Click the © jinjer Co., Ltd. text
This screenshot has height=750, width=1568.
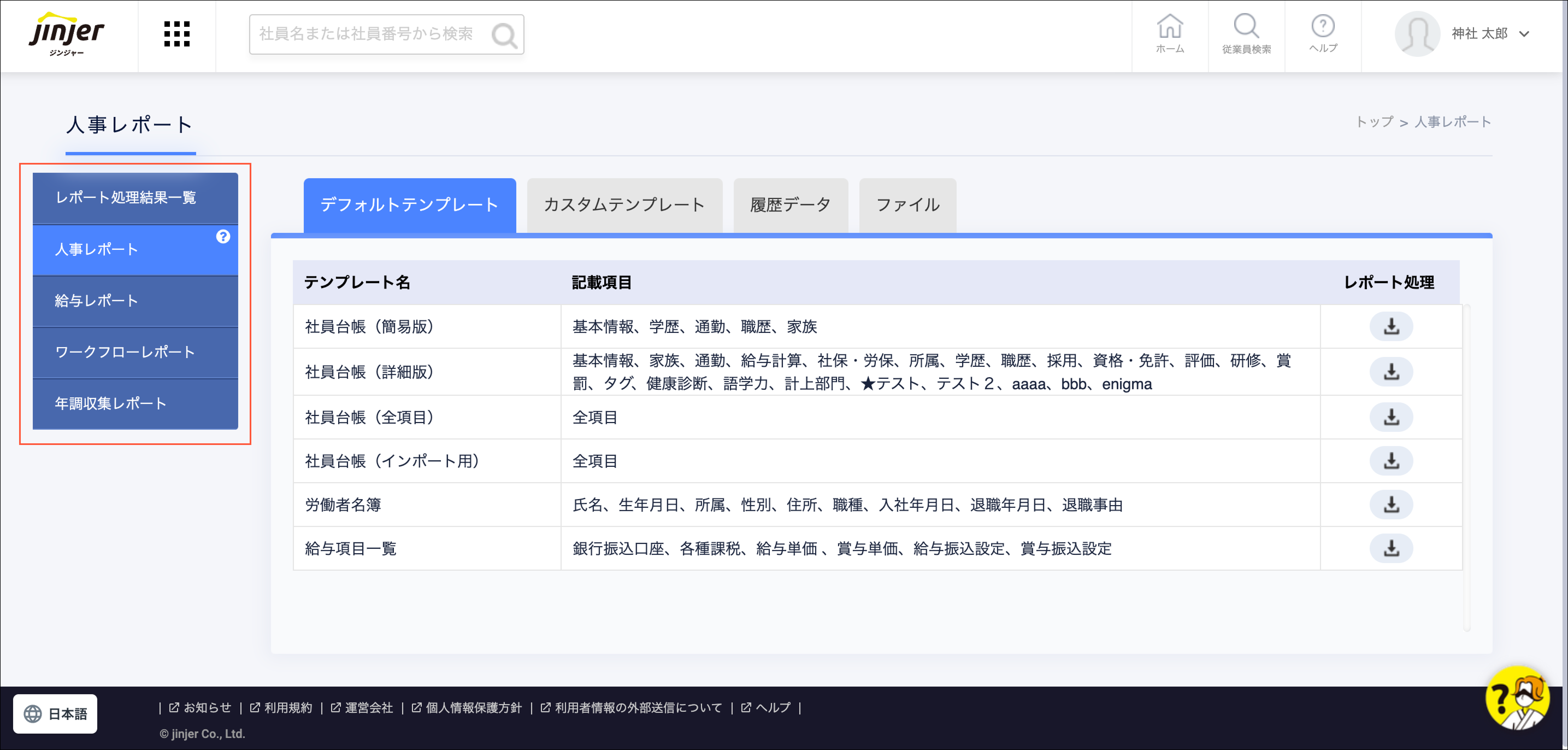coord(203,734)
